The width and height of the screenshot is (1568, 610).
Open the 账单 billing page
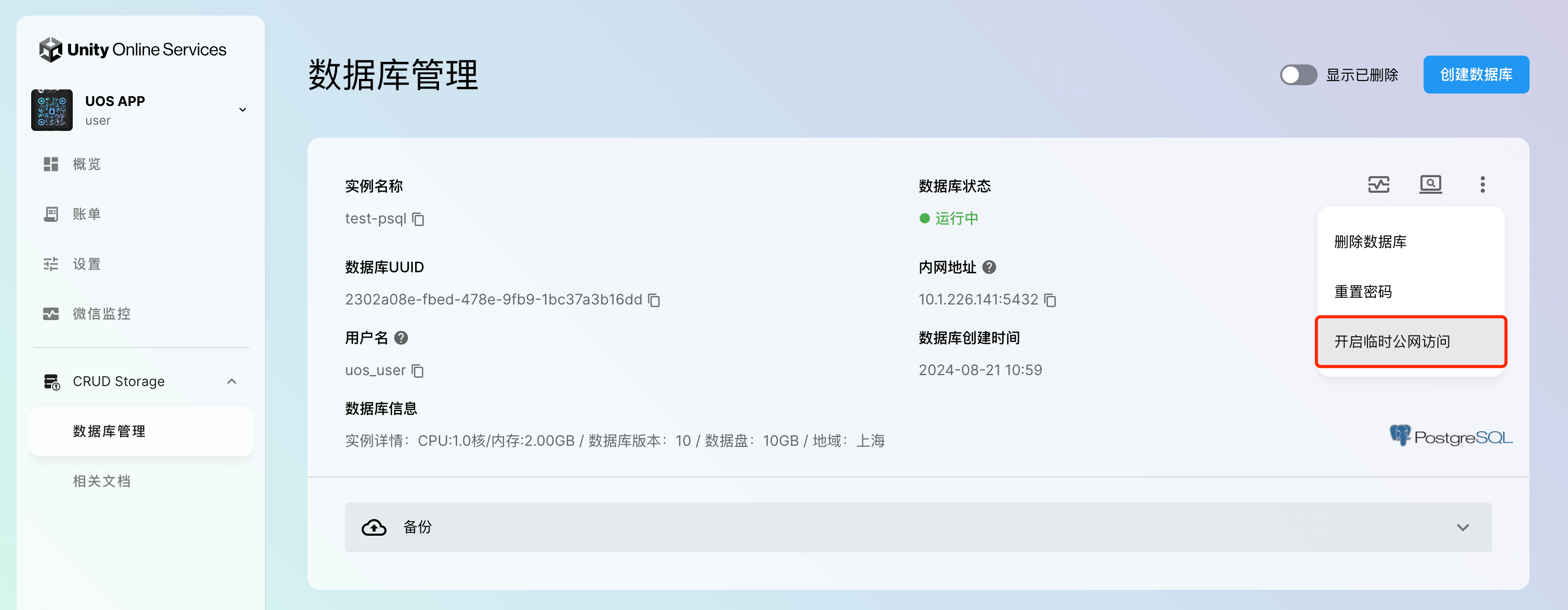click(x=86, y=214)
